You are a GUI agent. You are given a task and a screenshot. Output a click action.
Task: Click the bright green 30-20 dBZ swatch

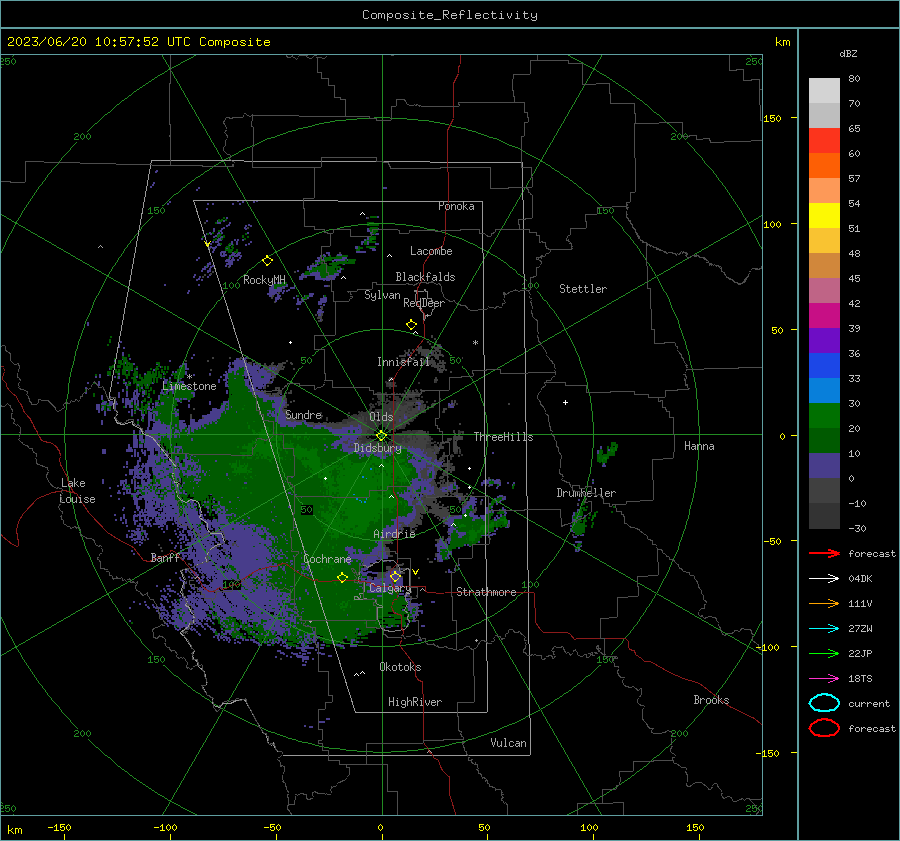coord(824,416)
